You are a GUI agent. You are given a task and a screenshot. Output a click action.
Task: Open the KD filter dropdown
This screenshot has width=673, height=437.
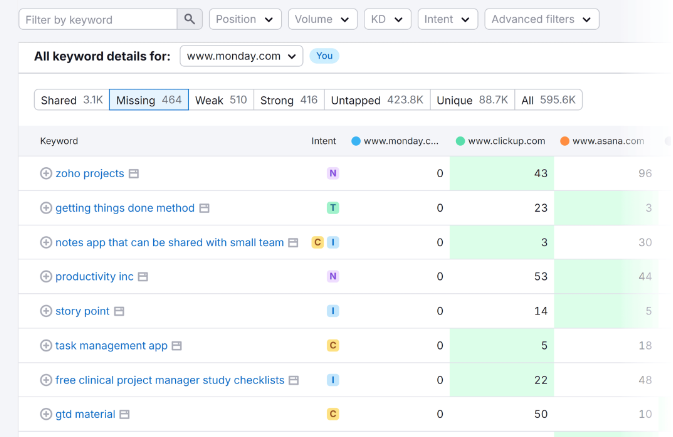[387, 19]
